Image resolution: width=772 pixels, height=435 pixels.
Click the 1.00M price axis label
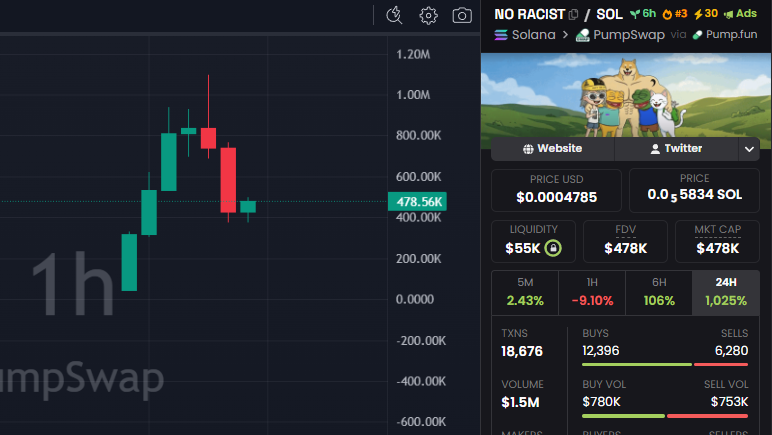tap(413, 94)
